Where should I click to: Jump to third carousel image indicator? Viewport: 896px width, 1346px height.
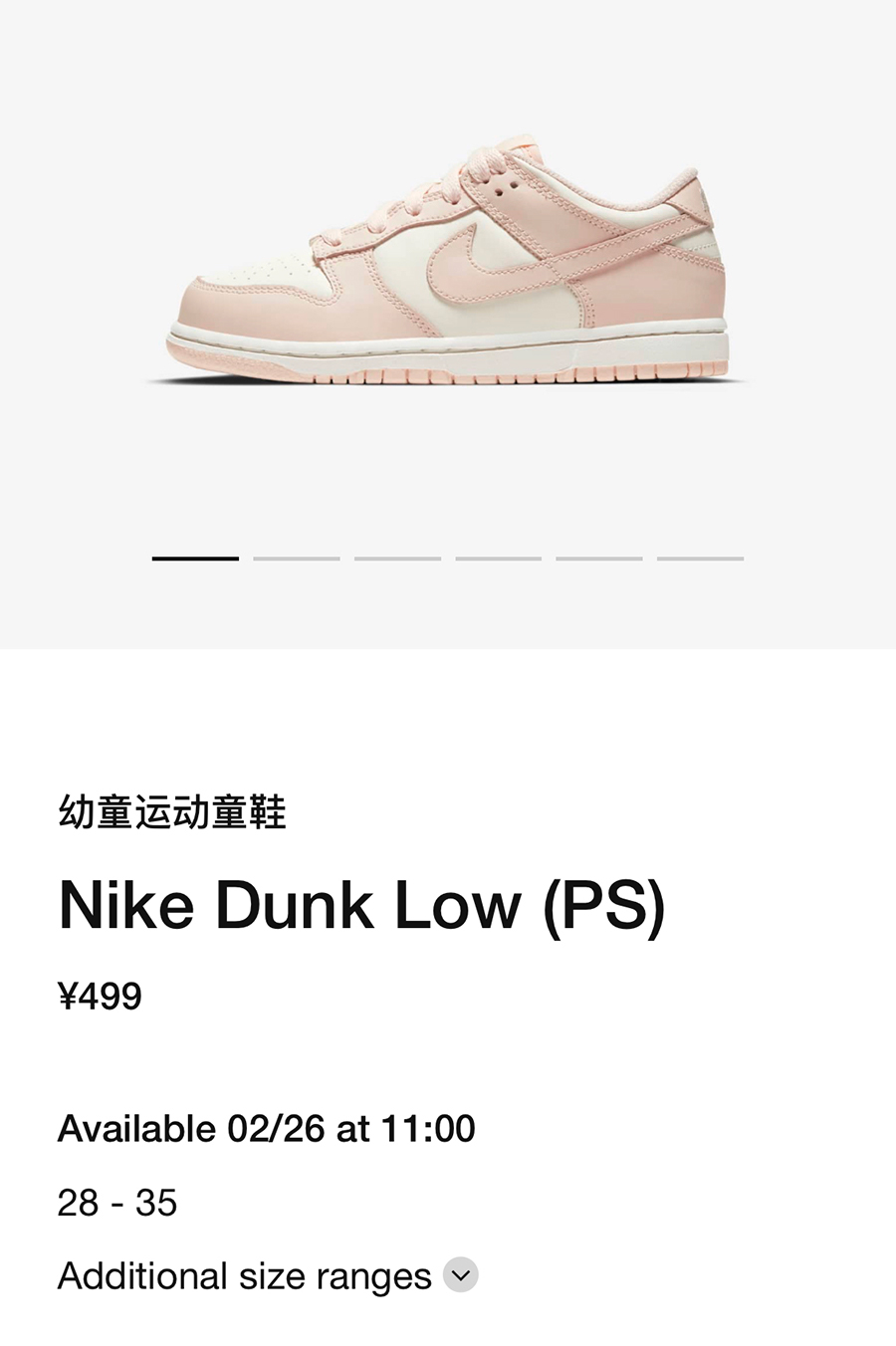point(397,559)
